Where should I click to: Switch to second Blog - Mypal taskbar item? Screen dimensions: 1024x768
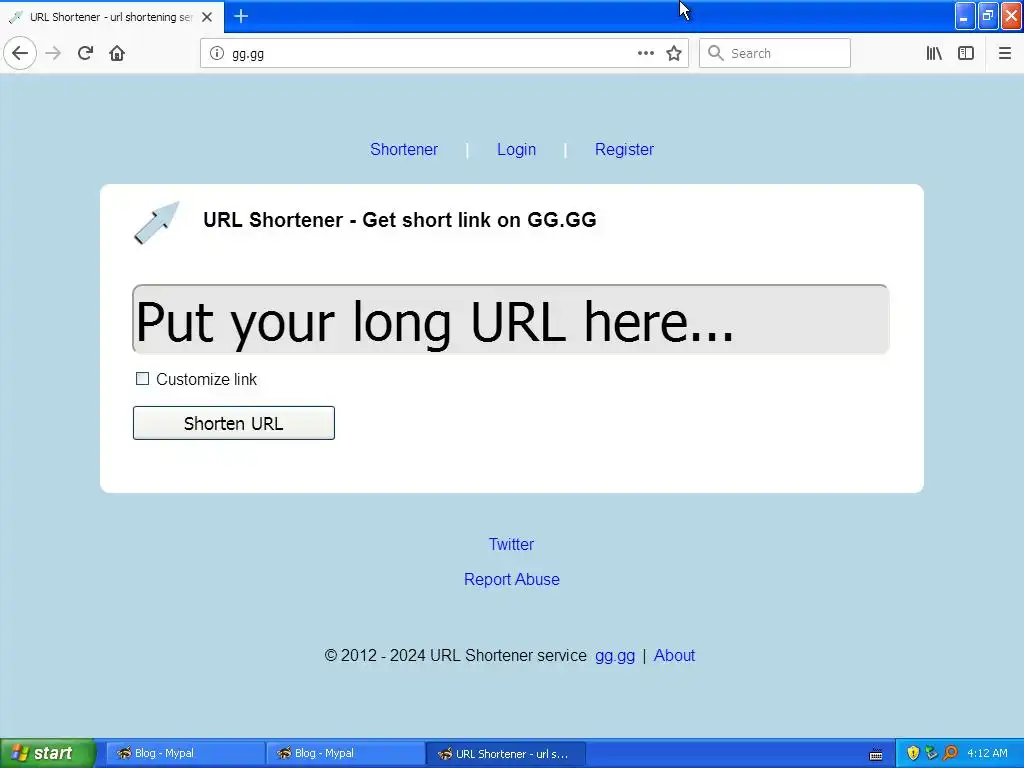click(345, 753)
